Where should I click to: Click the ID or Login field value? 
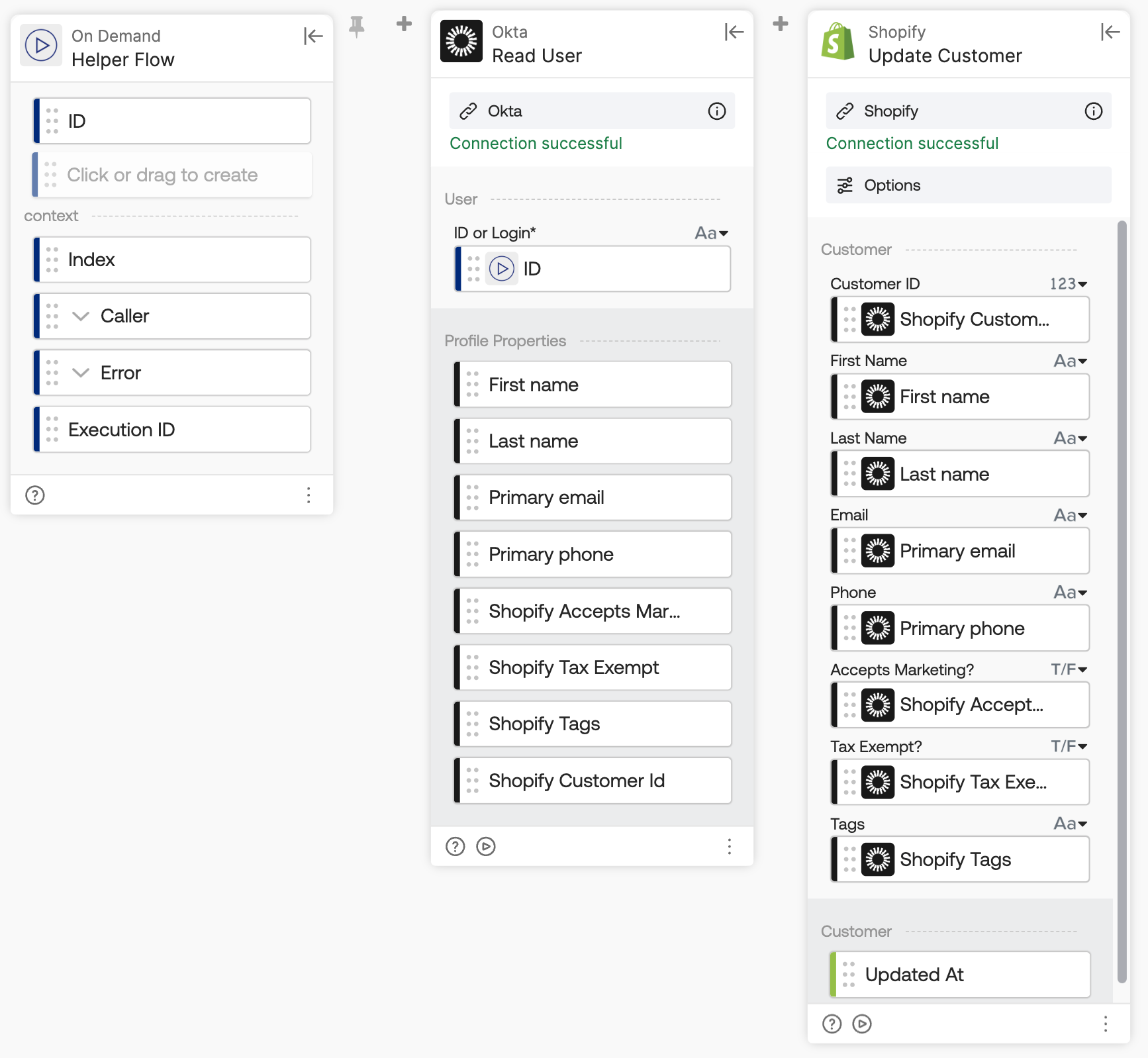tap(593, 269)
